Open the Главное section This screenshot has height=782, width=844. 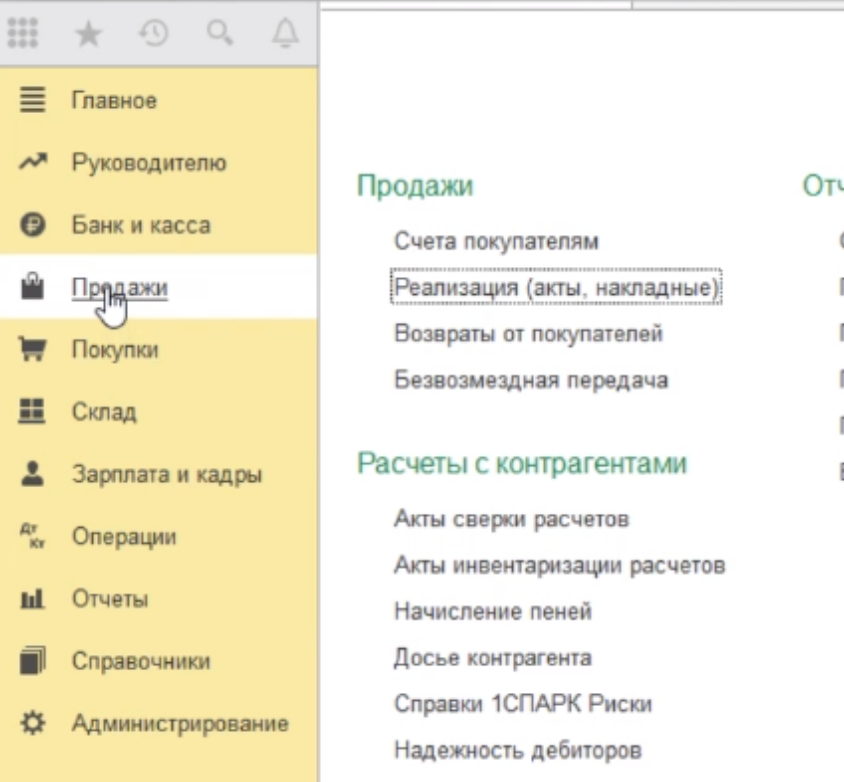click(114, 101)
